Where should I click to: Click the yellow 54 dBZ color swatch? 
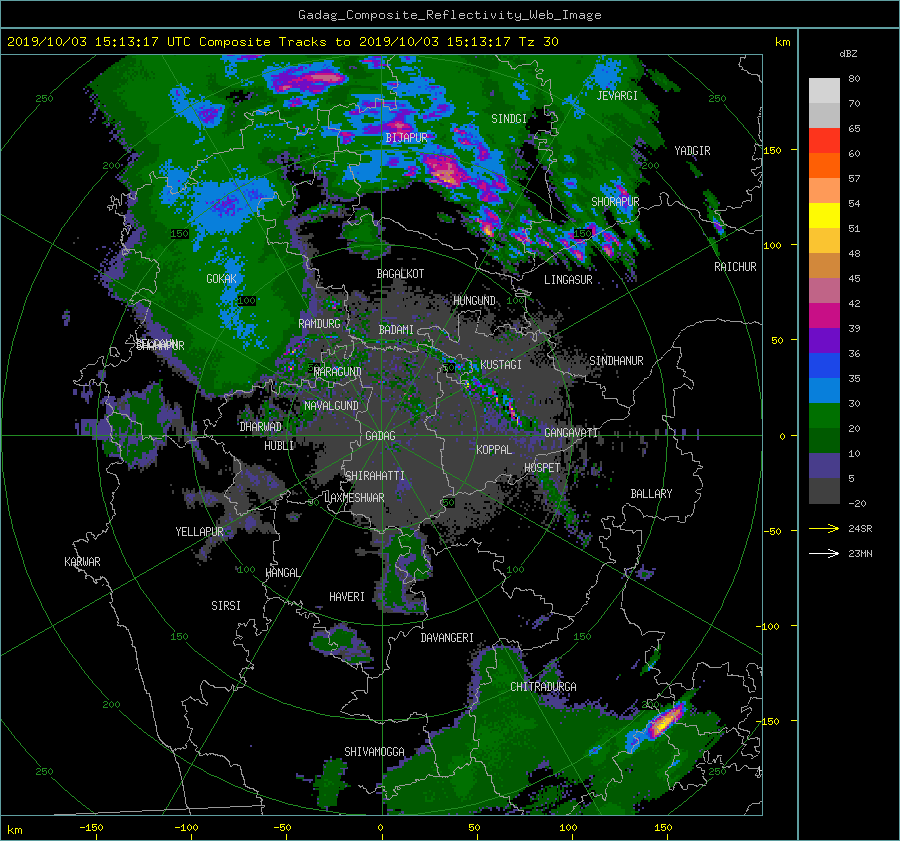[824, 216]
